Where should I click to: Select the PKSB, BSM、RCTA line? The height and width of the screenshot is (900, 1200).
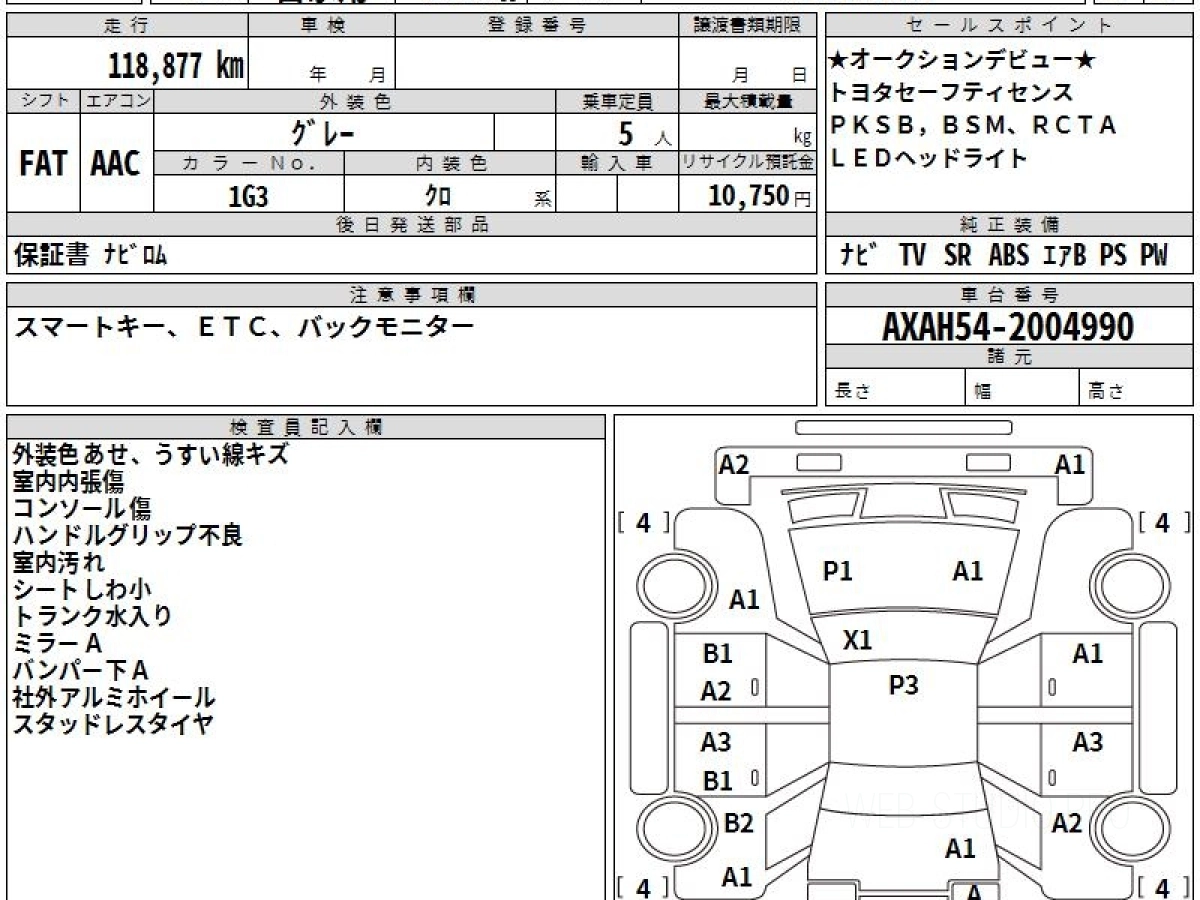[x=973, y=125]
